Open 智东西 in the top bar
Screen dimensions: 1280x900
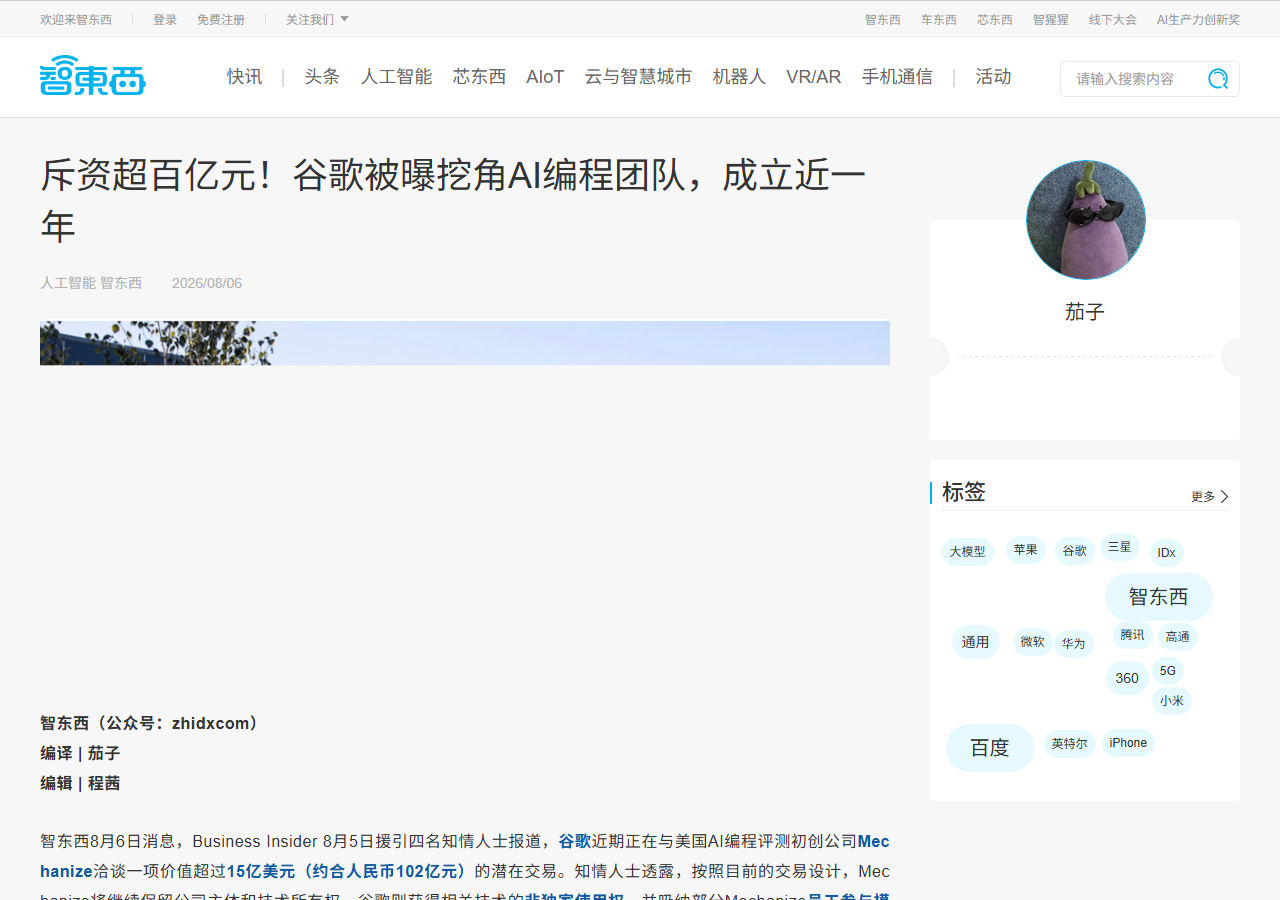click(883, 19)
